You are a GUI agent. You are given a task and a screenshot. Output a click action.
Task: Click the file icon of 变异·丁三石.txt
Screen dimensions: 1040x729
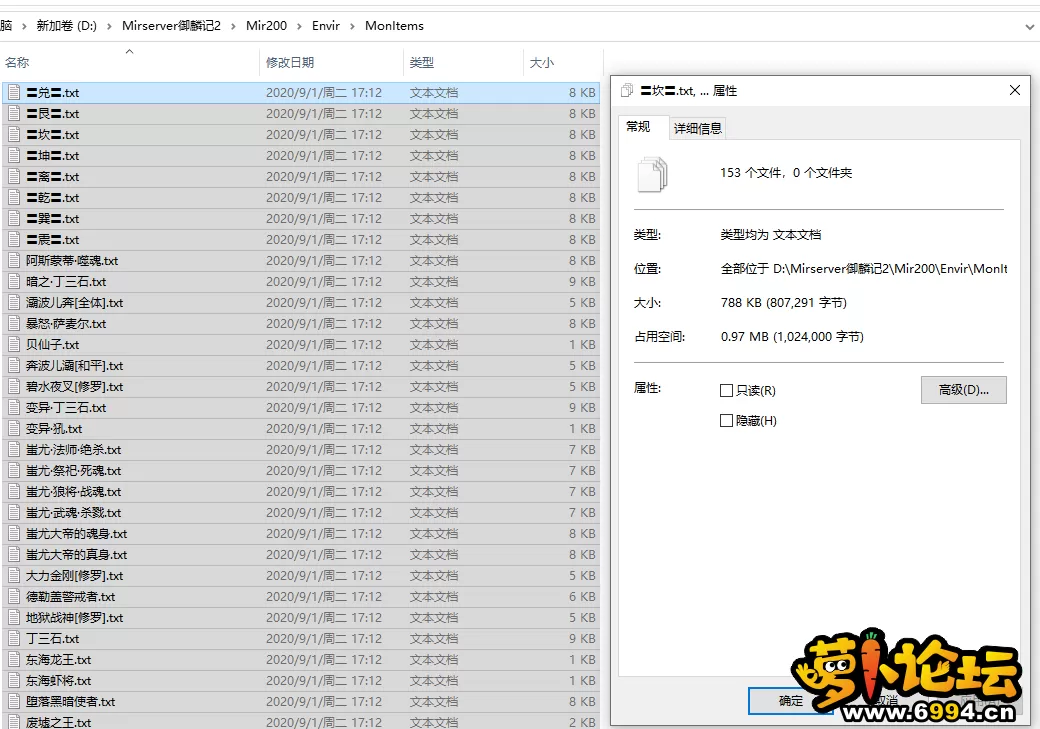coord(14,408)
